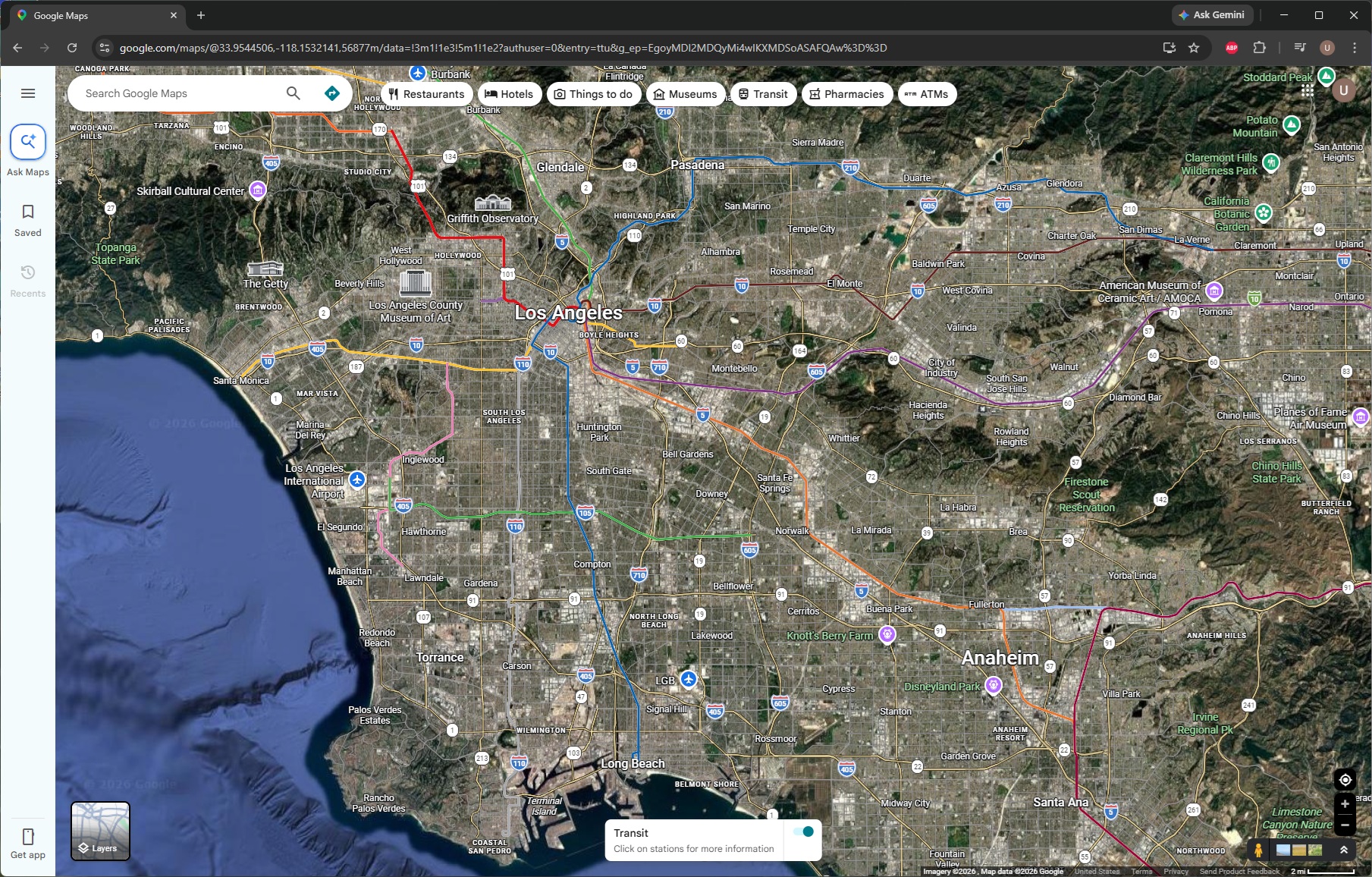The height and width of the screenshot is (877, 1372).
Task: Turn off the Transit layer switch
Action: pos(803,831)
